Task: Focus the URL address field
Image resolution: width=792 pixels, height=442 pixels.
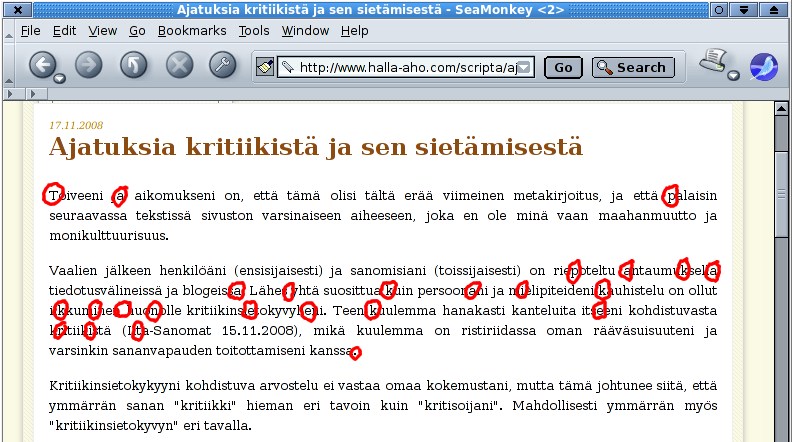Action: point(406,67)
